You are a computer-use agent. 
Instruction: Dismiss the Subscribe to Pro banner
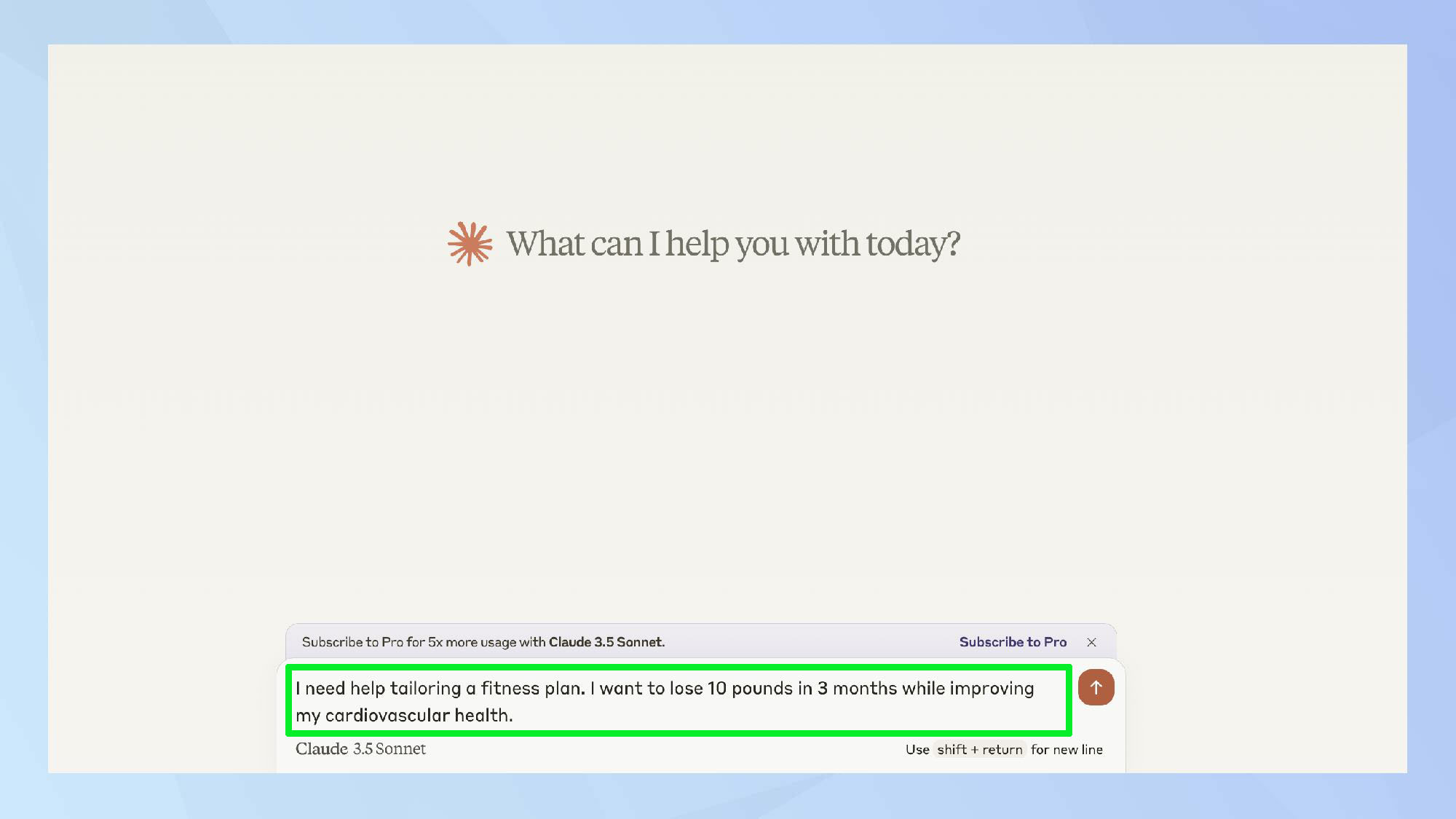tap(1091, 642)
